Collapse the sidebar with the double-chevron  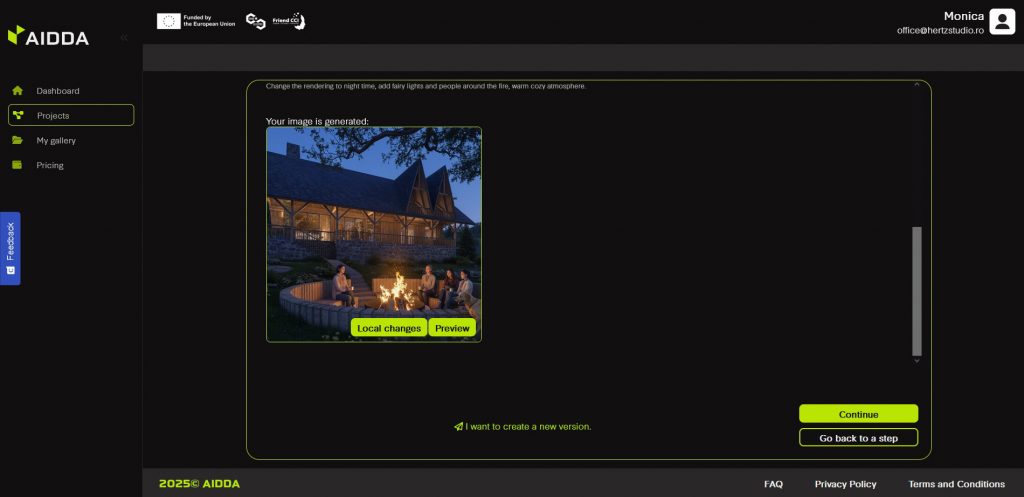[124, 38]
